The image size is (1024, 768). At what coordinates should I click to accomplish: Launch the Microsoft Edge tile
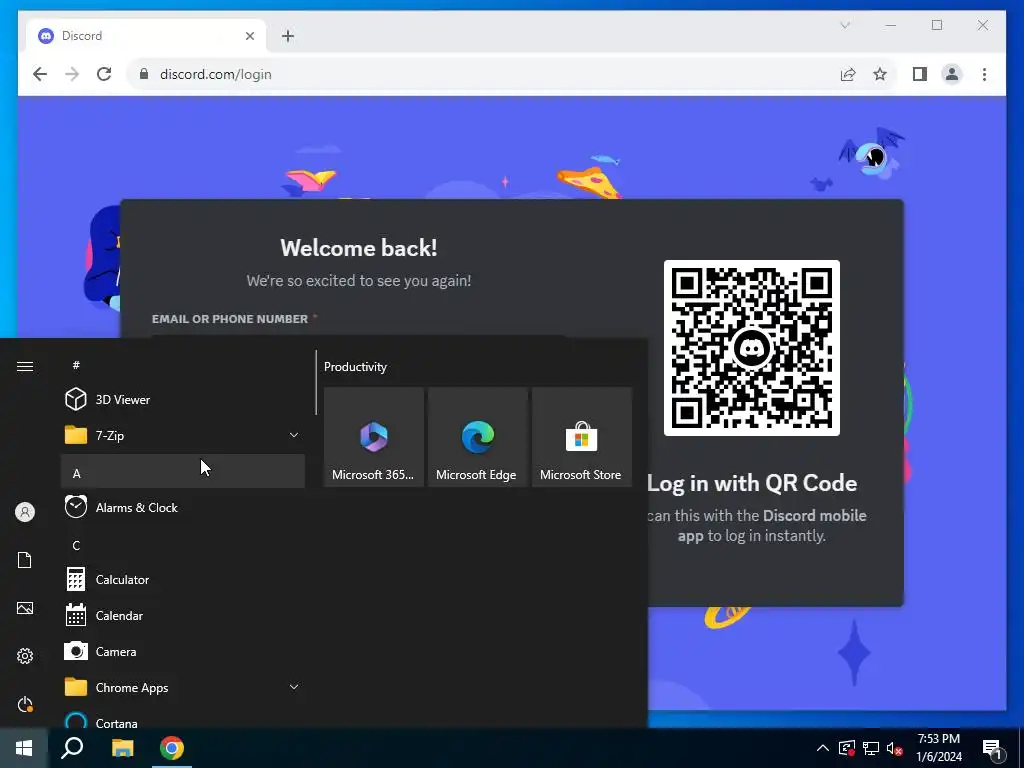pos(477,437)
